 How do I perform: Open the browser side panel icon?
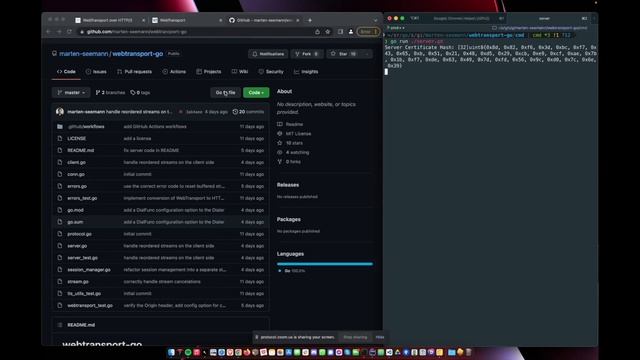tap(340, 31)
